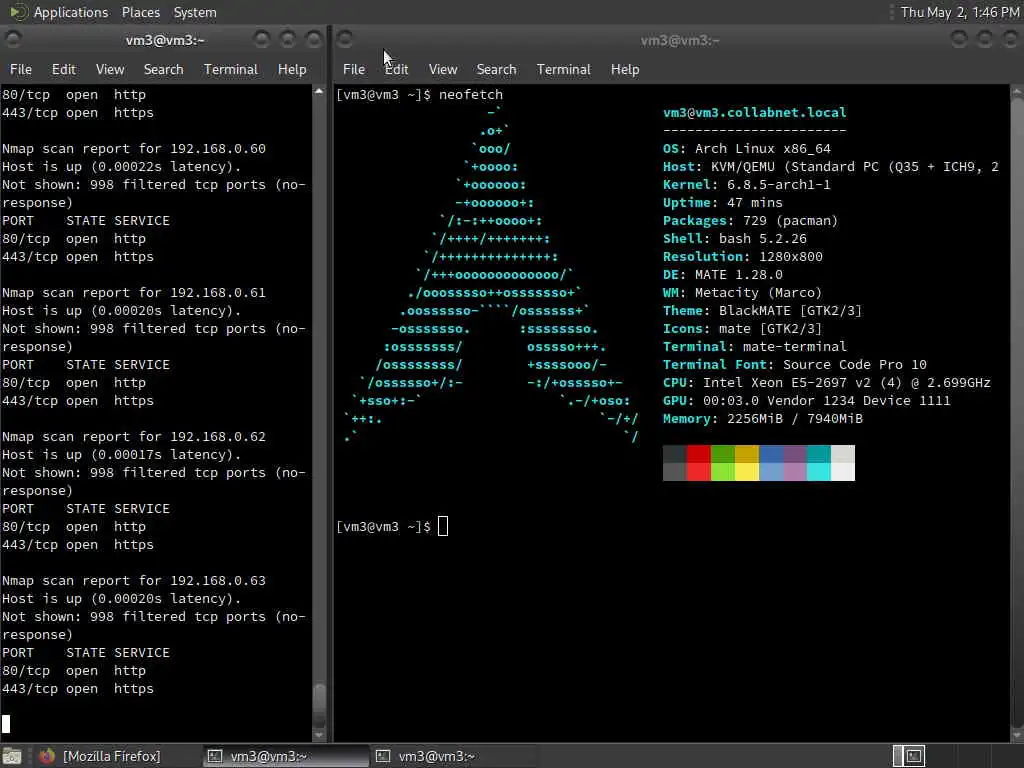Click the left terminal scrollbar up arrow
The image size is (1024, 768).
(319, 92)
